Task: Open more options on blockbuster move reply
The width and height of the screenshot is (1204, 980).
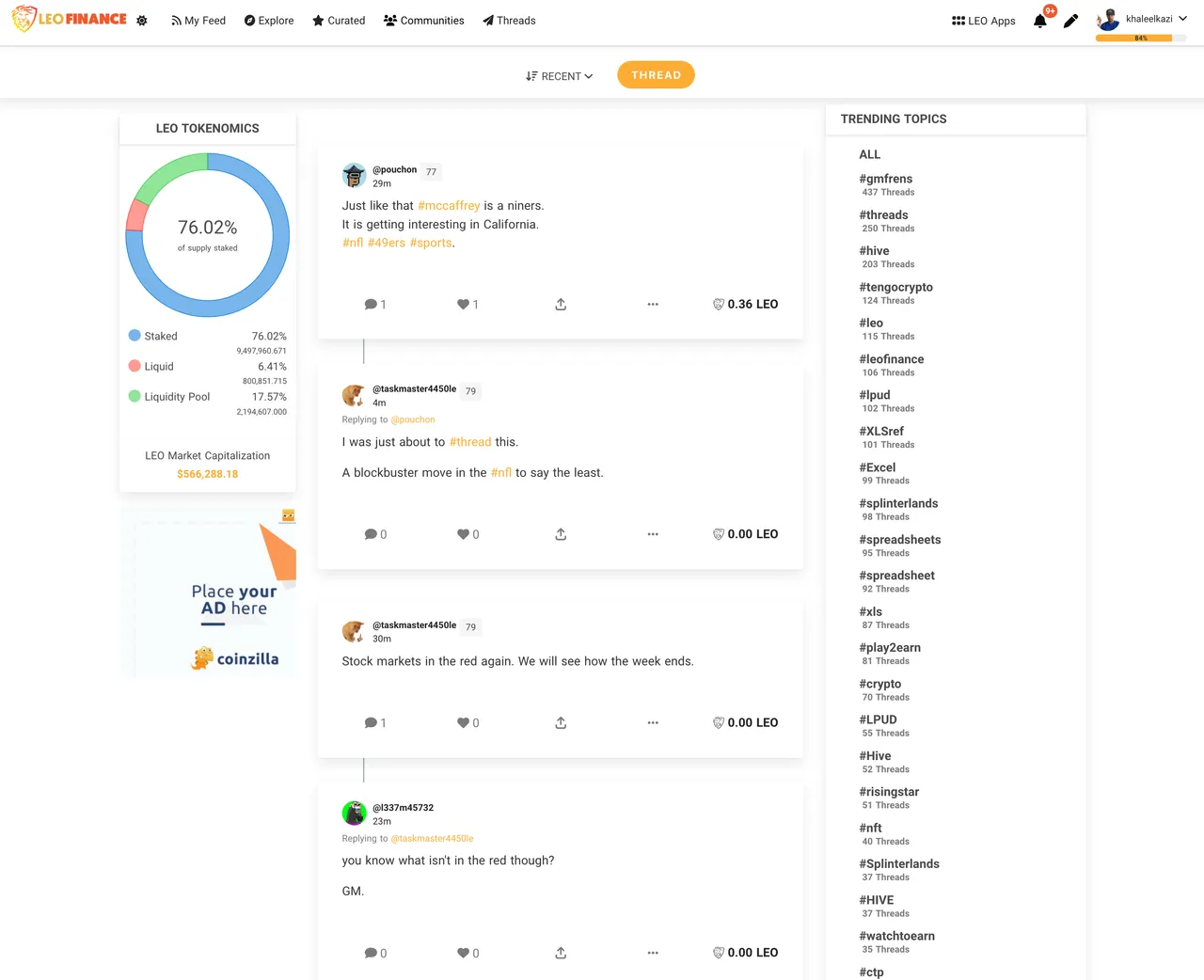Action: [x=653, y=534]
